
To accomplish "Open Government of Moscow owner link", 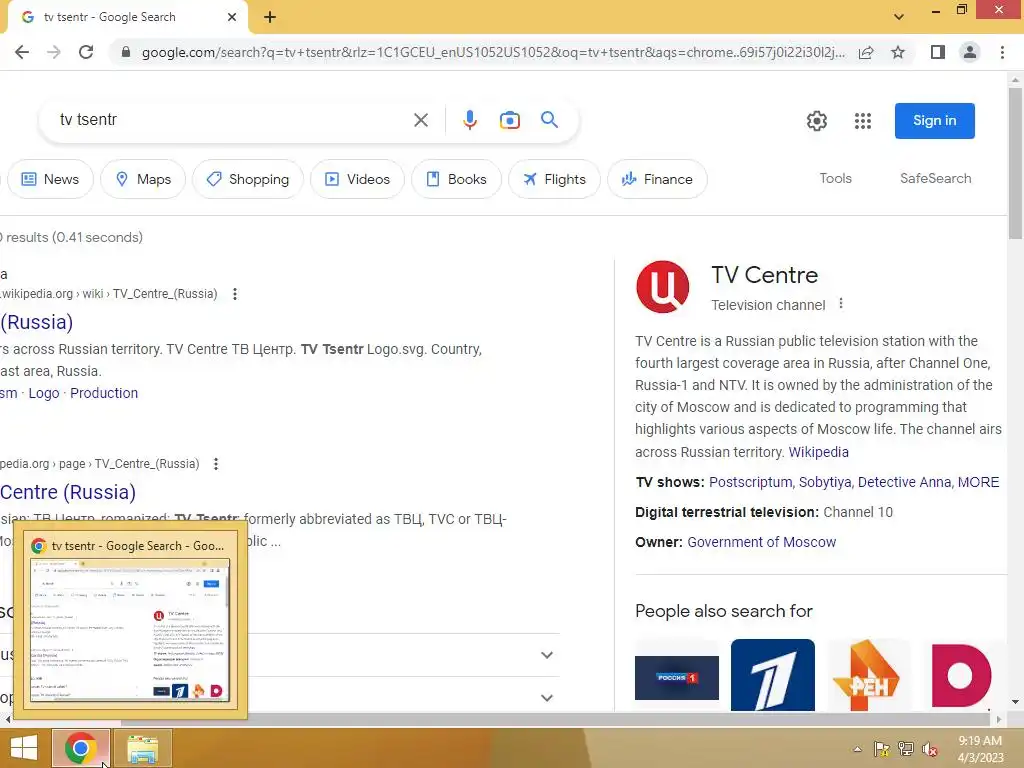I will click(761, 542).
